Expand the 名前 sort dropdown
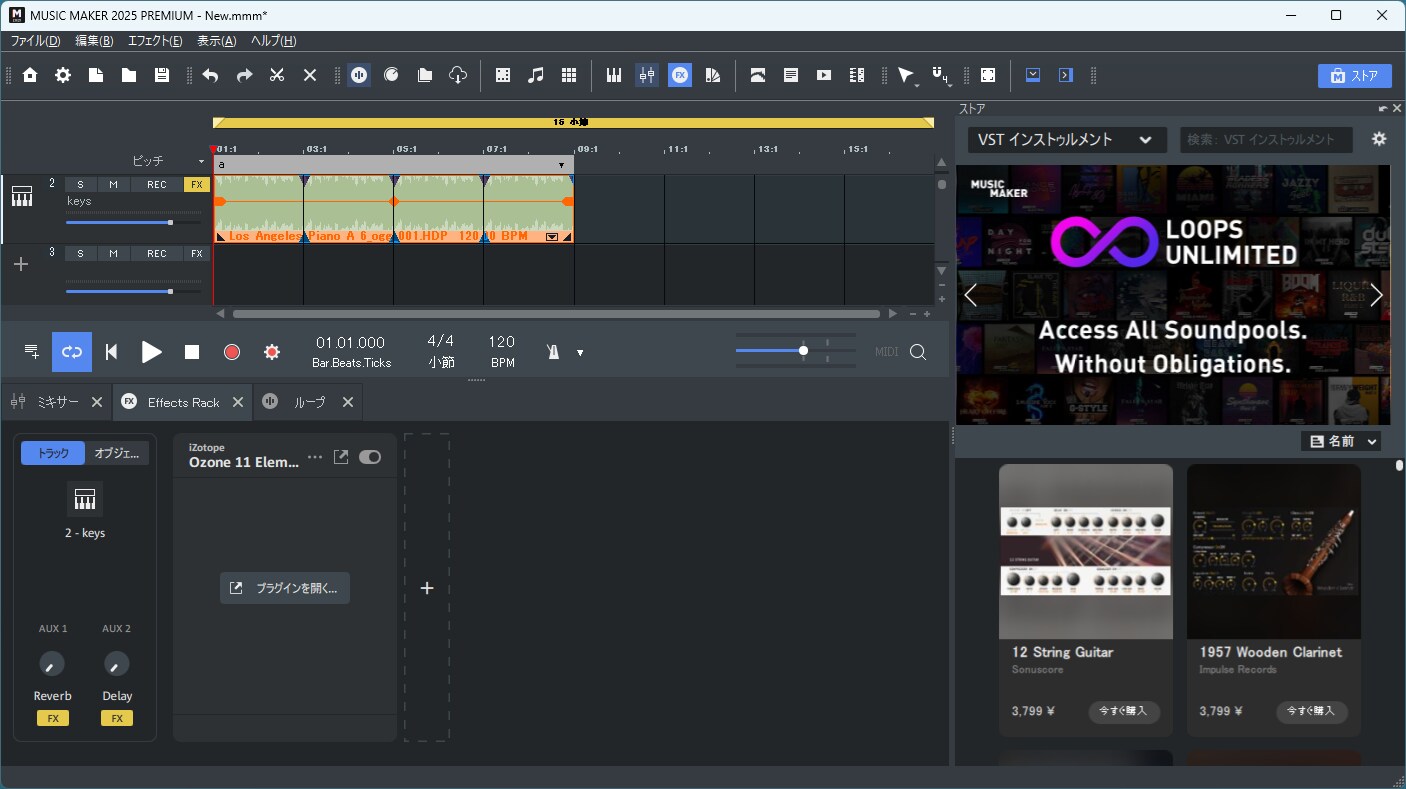The image size is (1406, 789). pyautogui.click(x=1340, y=441)
